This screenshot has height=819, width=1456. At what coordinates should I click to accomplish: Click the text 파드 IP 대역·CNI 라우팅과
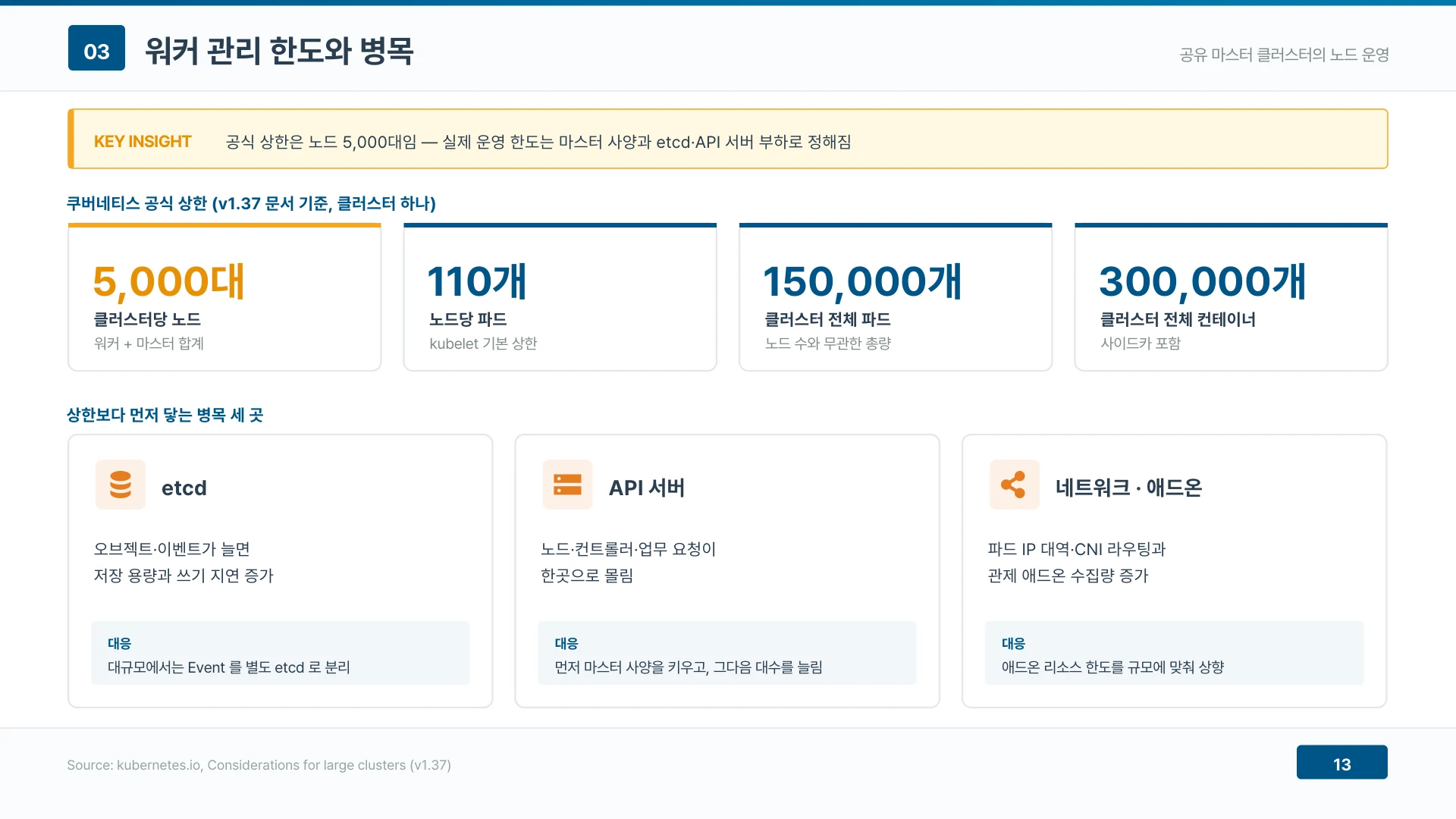(x=1077, y=549)
